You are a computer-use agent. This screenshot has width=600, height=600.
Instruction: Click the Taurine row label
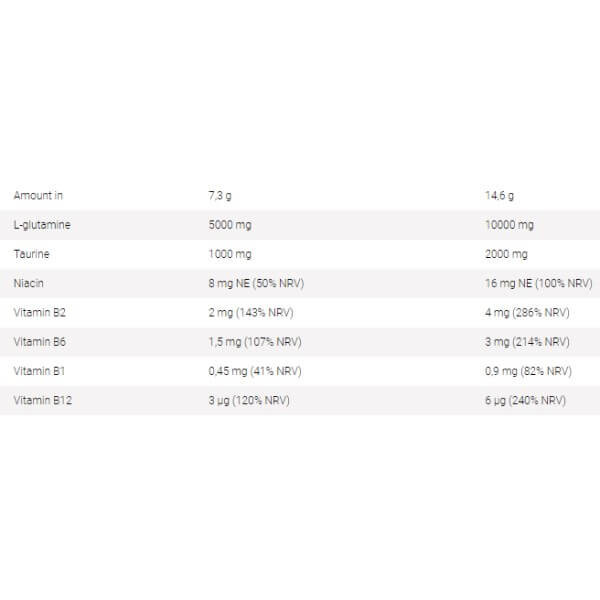32,254
